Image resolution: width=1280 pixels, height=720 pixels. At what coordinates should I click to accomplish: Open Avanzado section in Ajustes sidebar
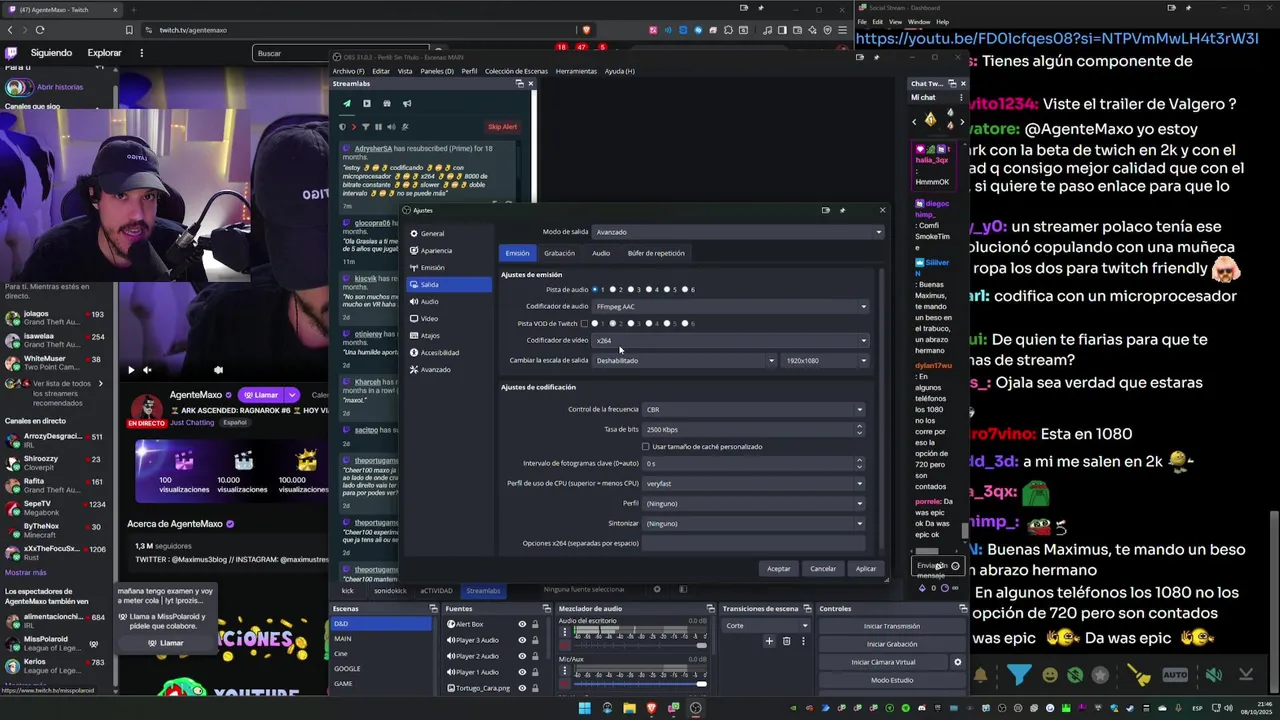[x=449, y=369]
